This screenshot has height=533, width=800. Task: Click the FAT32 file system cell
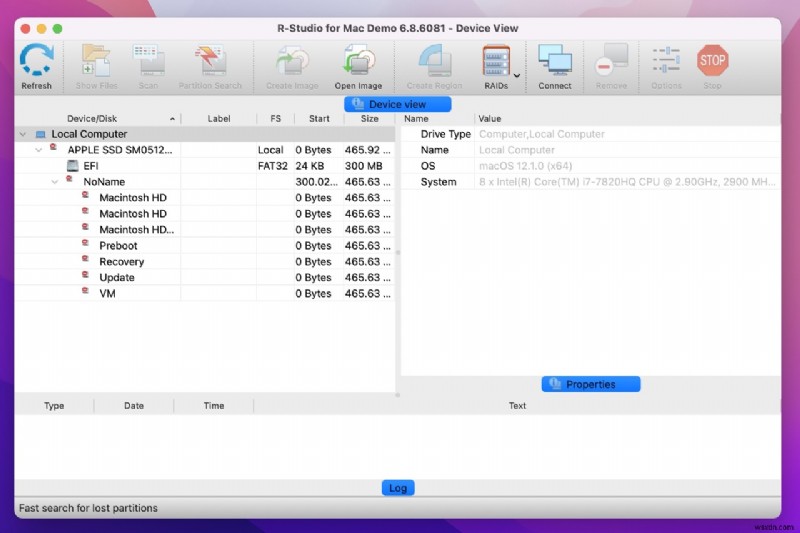(273, 166)
